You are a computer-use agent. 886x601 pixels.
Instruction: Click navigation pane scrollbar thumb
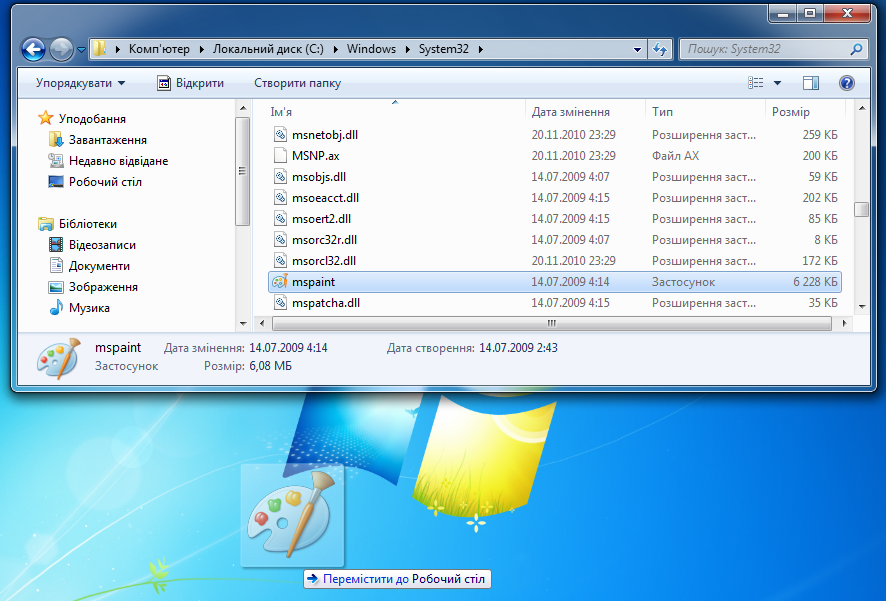242,171
